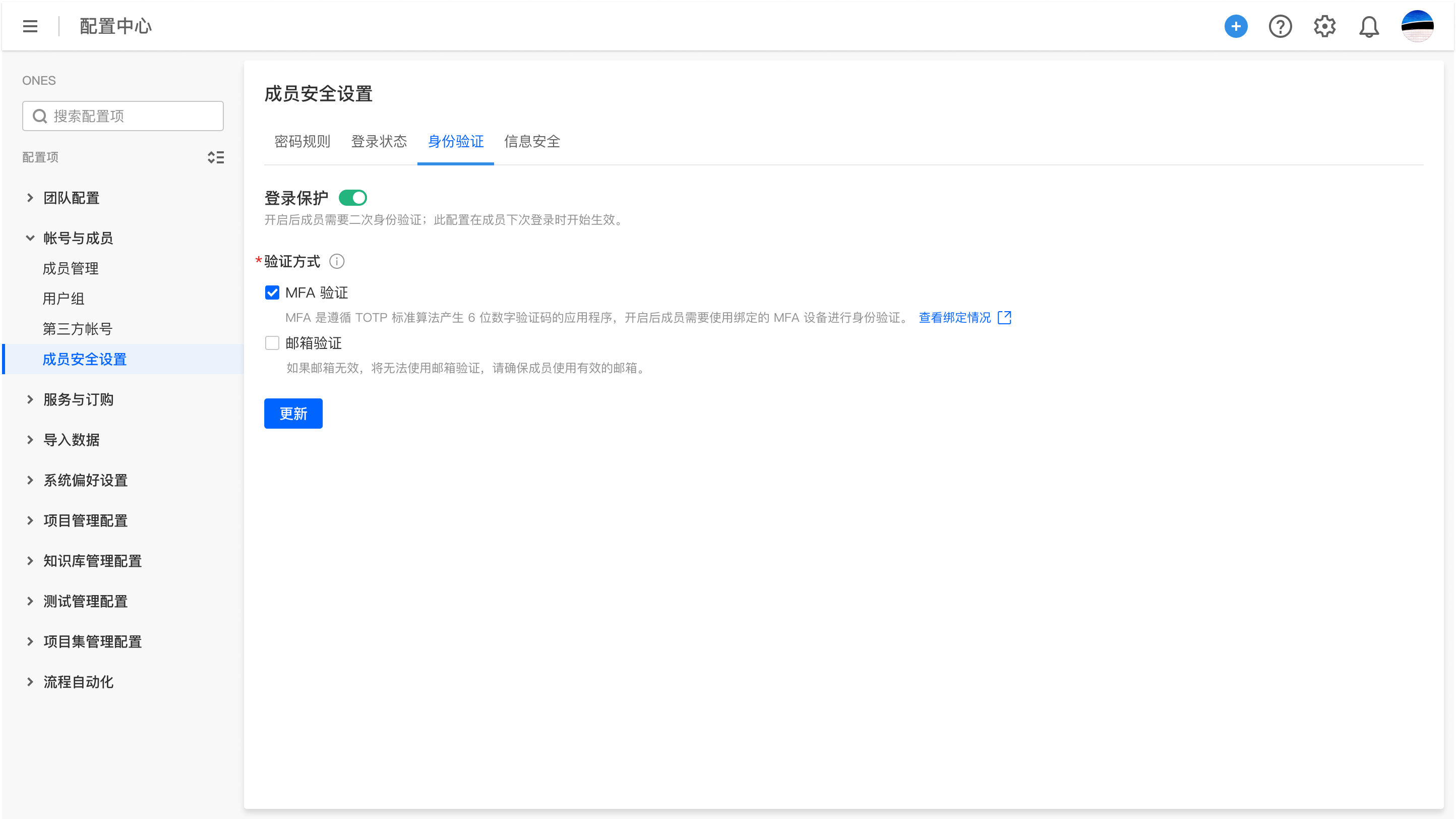Open the notifications bell icon
The width and height of the screenshot is (1456, 819).
click(1368, 26)
